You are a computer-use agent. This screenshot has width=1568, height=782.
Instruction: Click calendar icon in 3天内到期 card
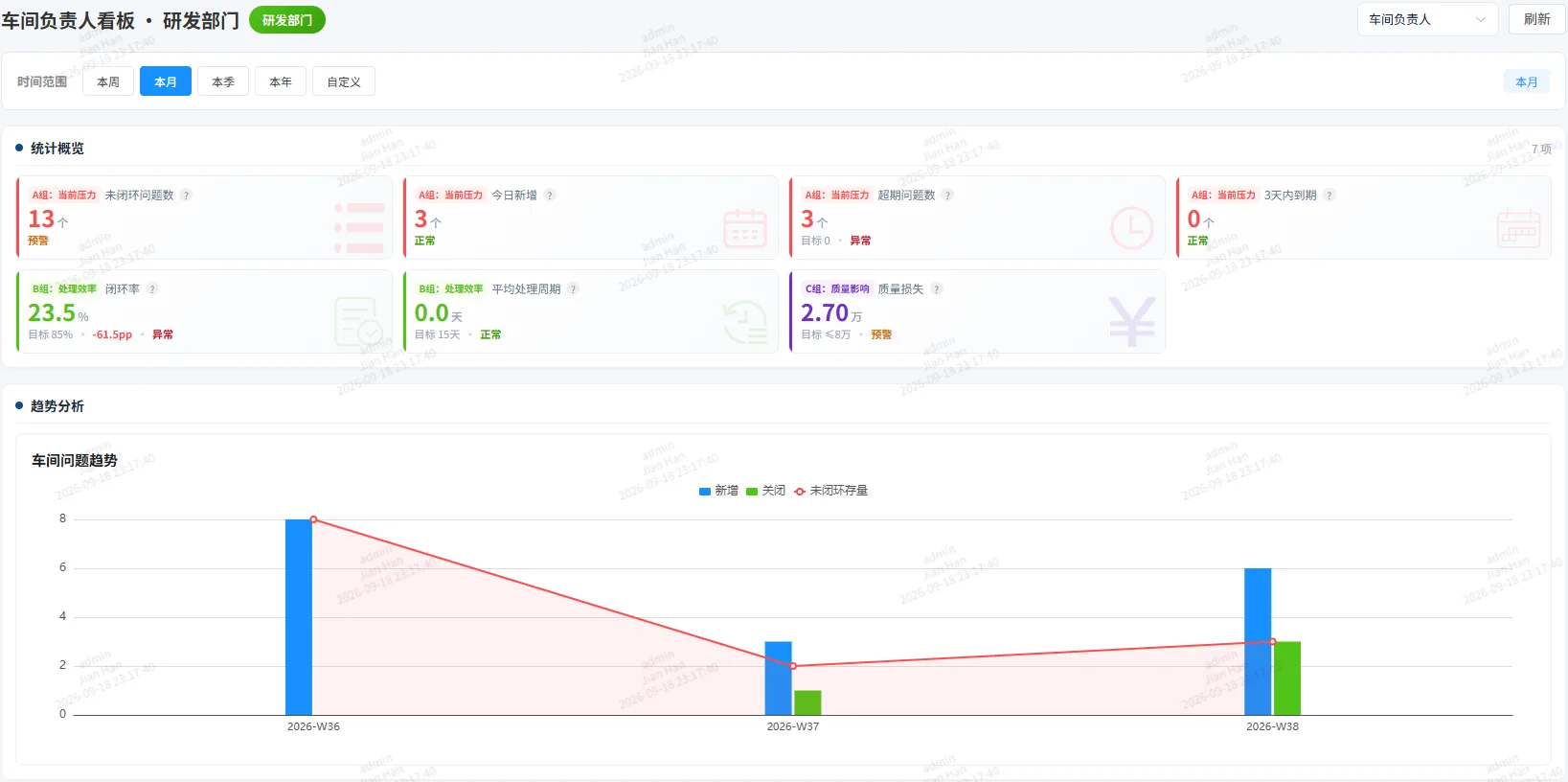[1518, 228]
